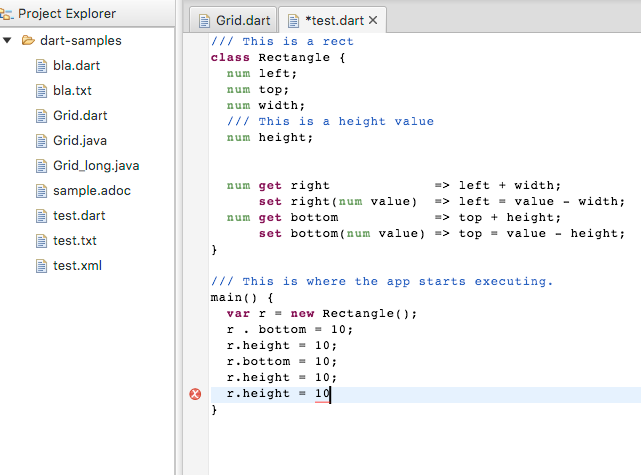The width and height of the screenshot is (641, 475).
Task: Open test.txt from the file list
Action: pos(74,241)
